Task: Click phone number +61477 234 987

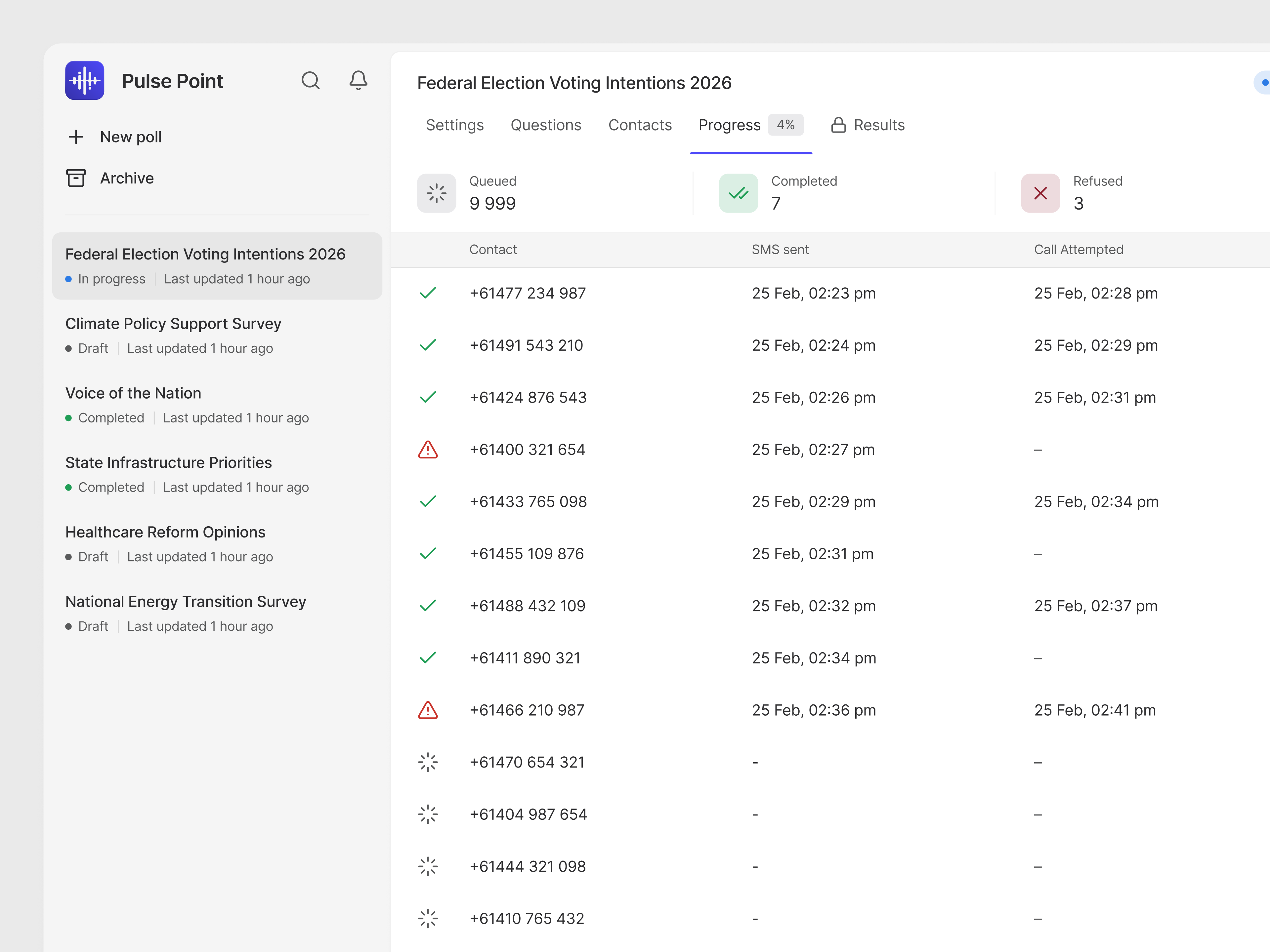Action: click(528, 293)
